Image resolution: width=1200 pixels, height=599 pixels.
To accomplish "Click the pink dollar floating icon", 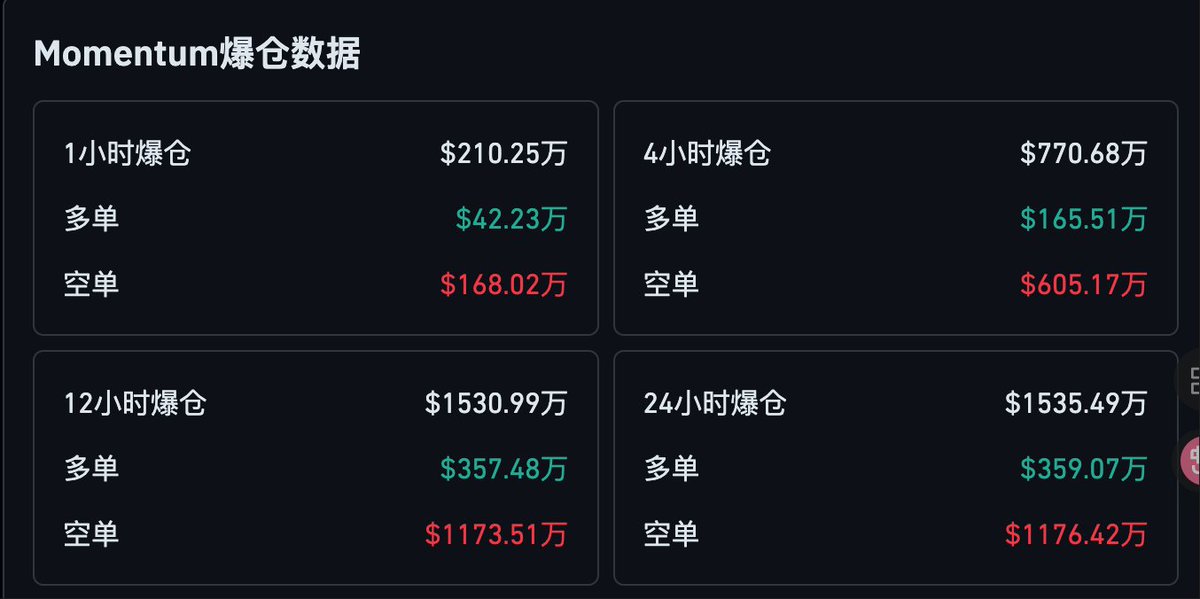I will 1190,459.
